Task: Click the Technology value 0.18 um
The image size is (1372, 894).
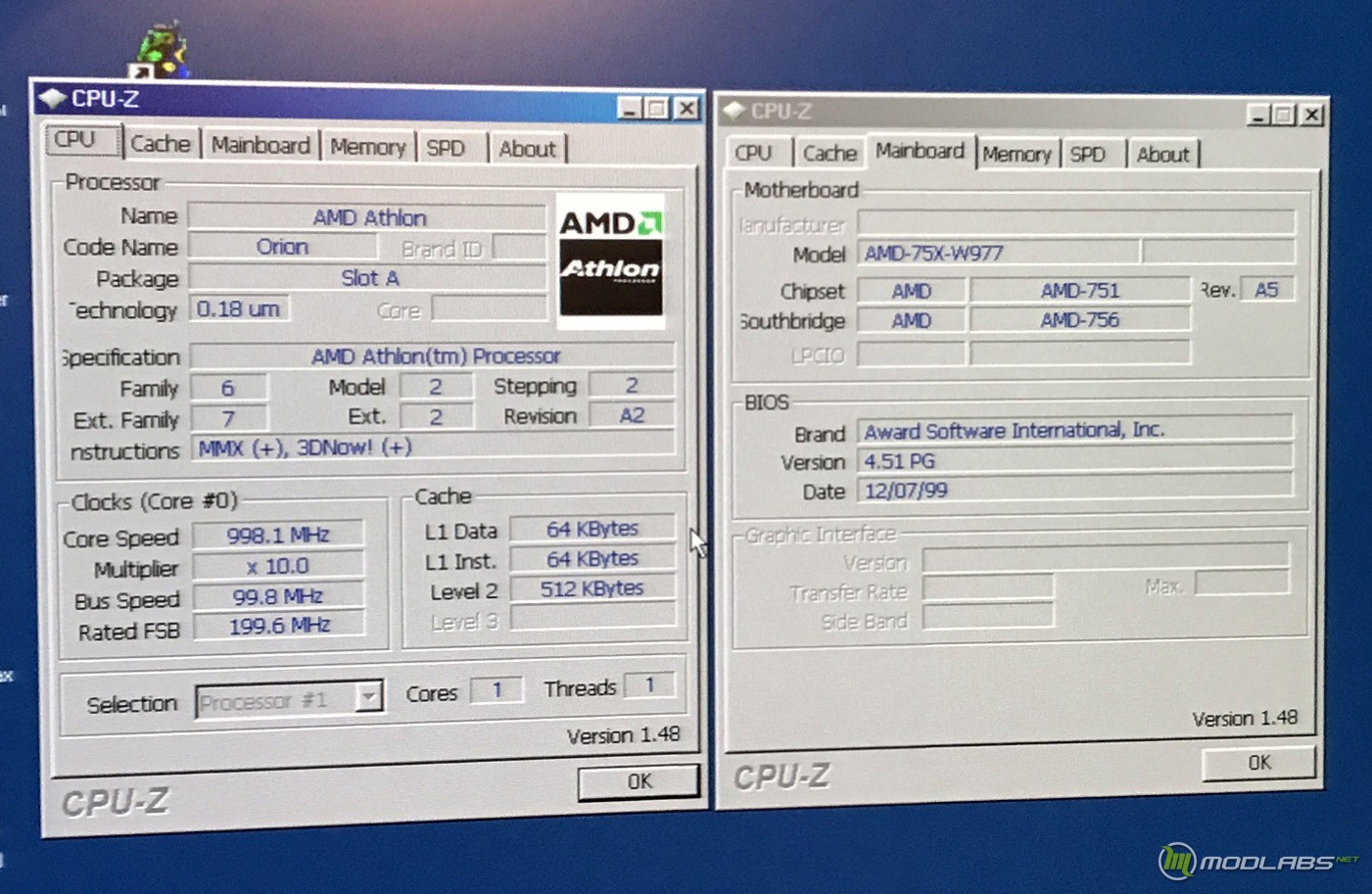Action: (239, 309)
